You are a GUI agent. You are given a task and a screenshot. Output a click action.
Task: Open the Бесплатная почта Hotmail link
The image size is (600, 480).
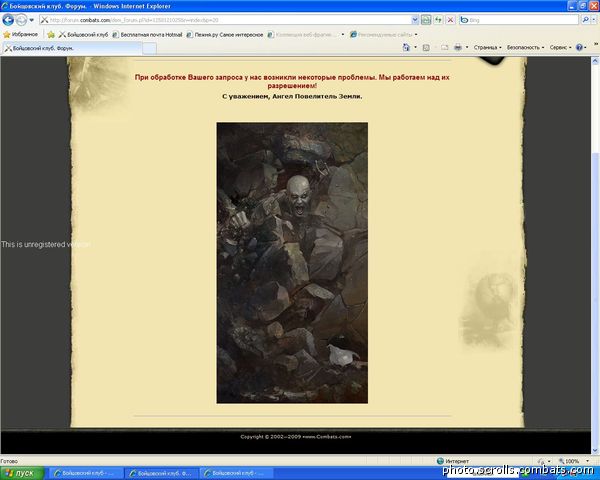147,35
